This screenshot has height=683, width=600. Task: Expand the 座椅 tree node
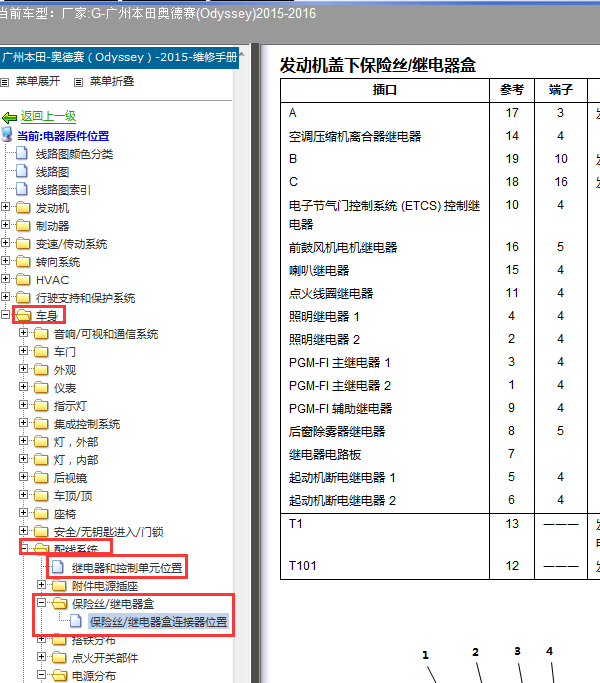pos(24,513)
